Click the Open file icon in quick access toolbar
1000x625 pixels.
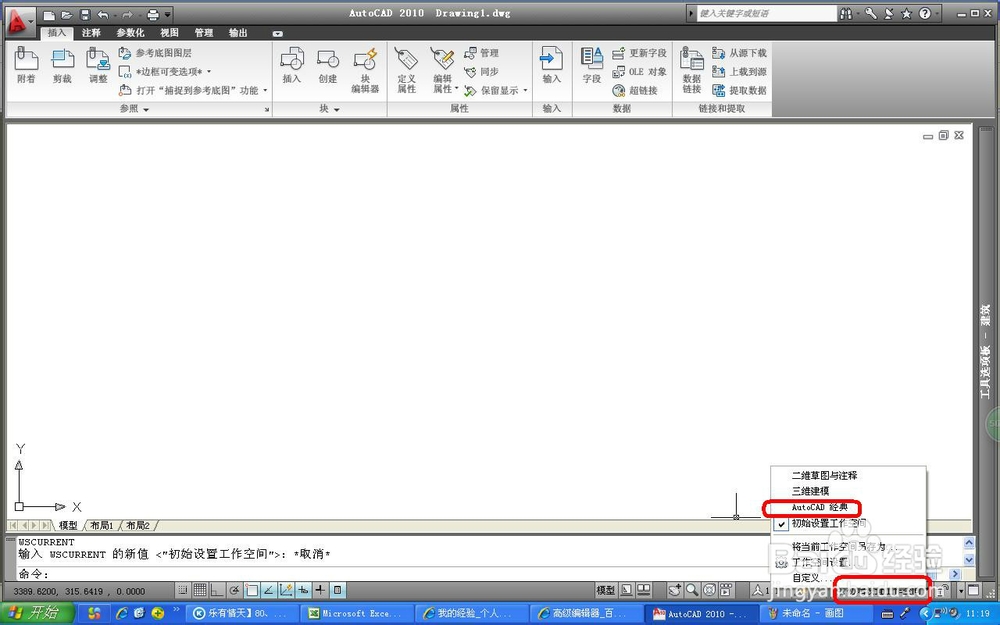[x=66, y=14]
